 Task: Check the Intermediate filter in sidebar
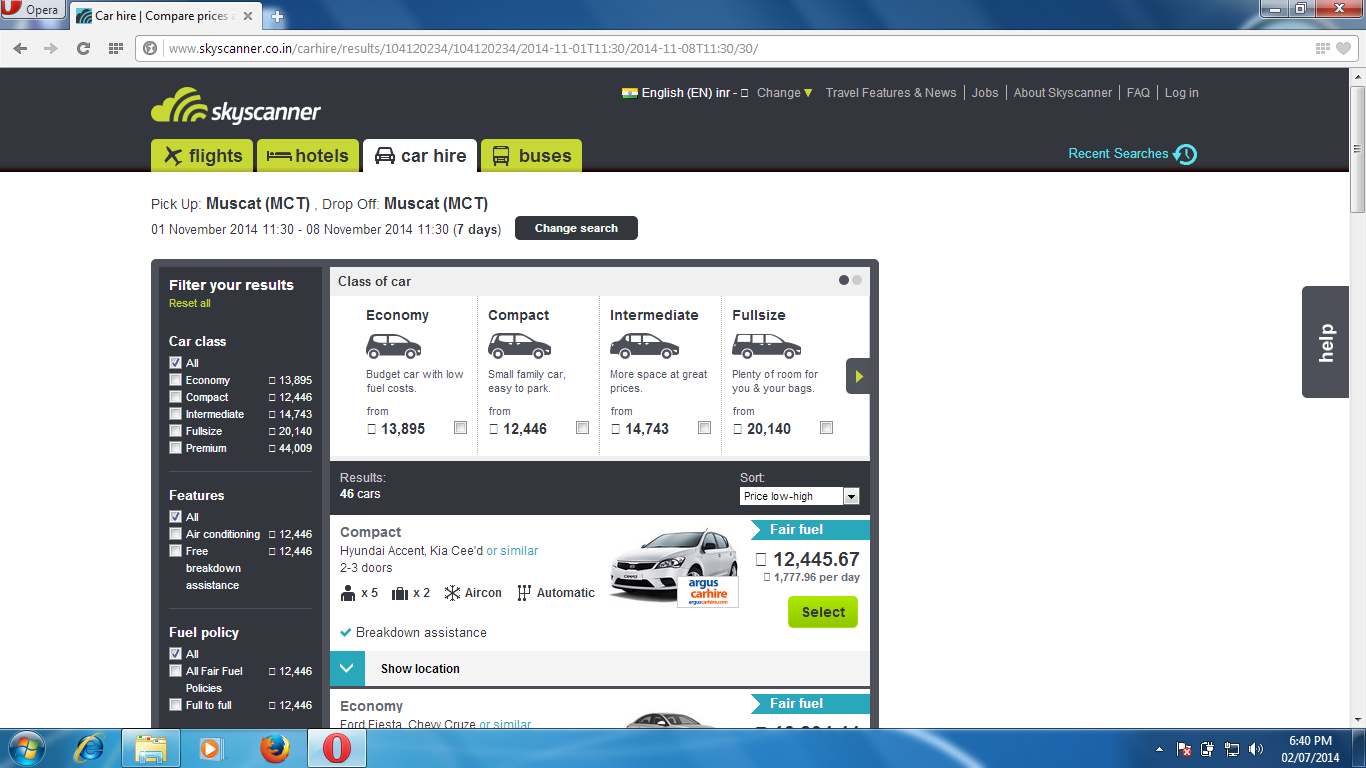point(176,414)
